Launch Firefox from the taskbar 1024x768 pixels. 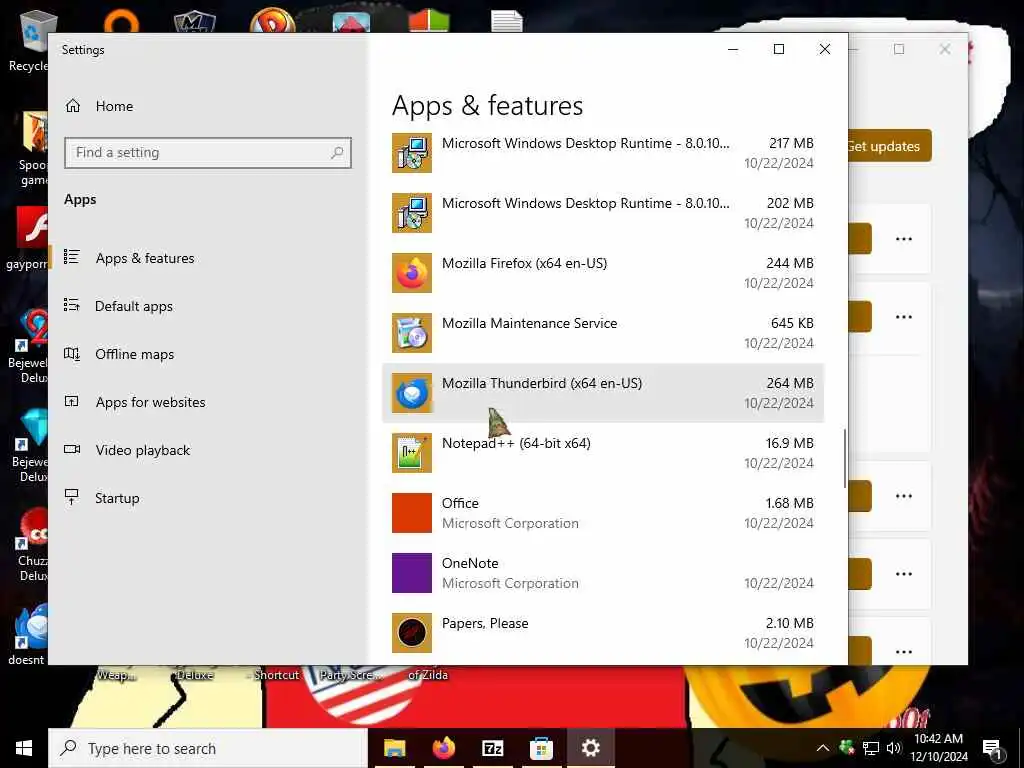point(443,748)
